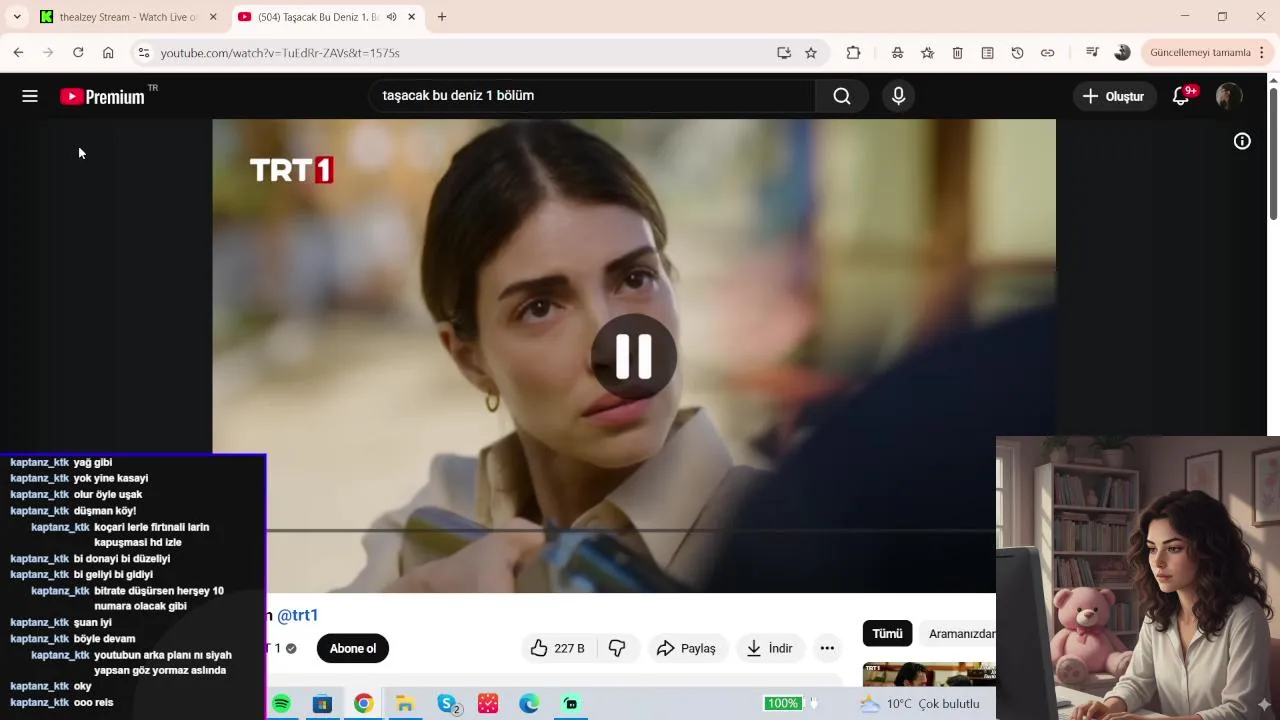Open the media control playlist icon
1280x720 pixels.
[1092, 53]
